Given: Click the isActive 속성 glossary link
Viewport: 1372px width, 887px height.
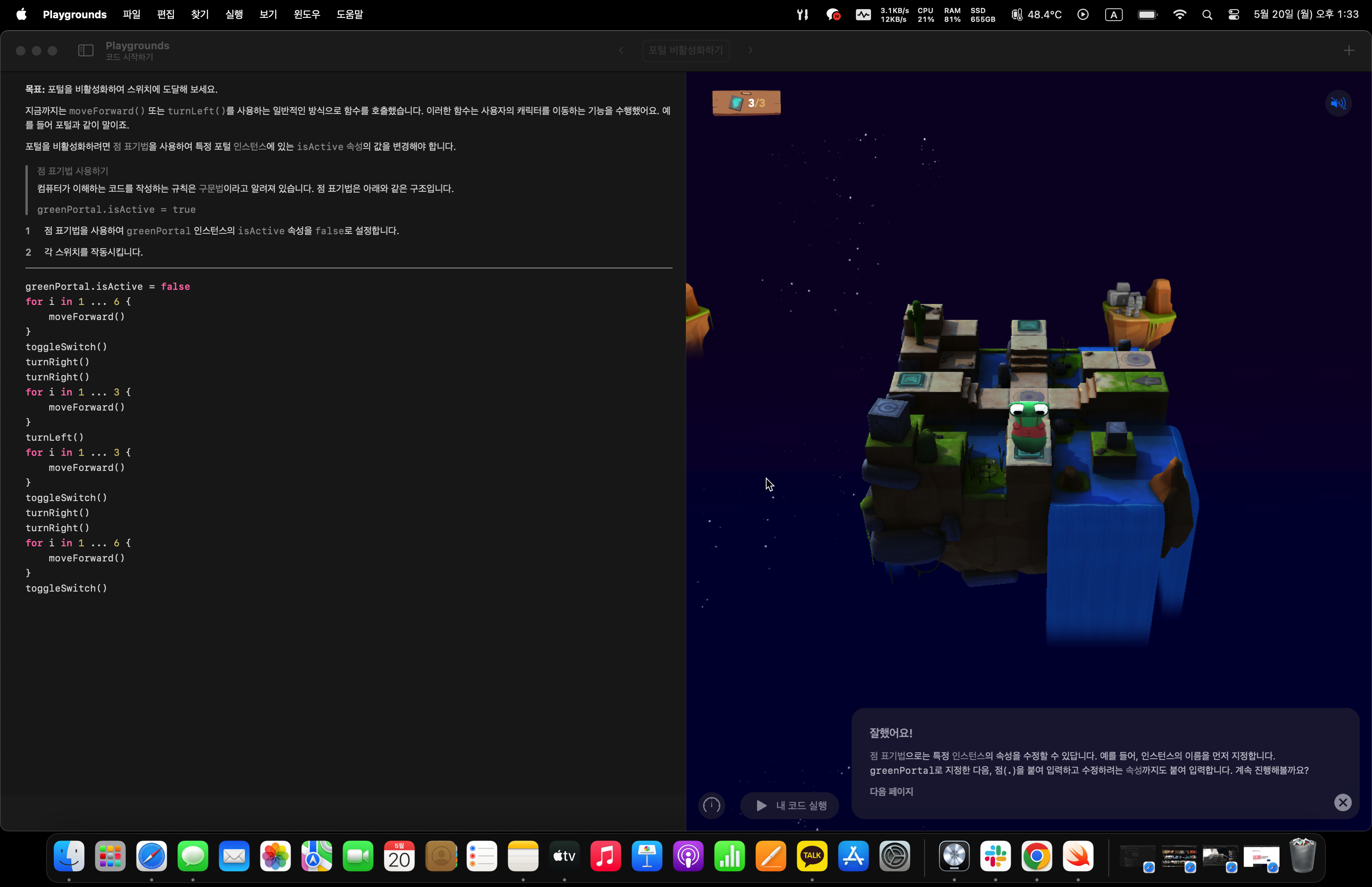Looking at the screenshot, I should (330, 146).
